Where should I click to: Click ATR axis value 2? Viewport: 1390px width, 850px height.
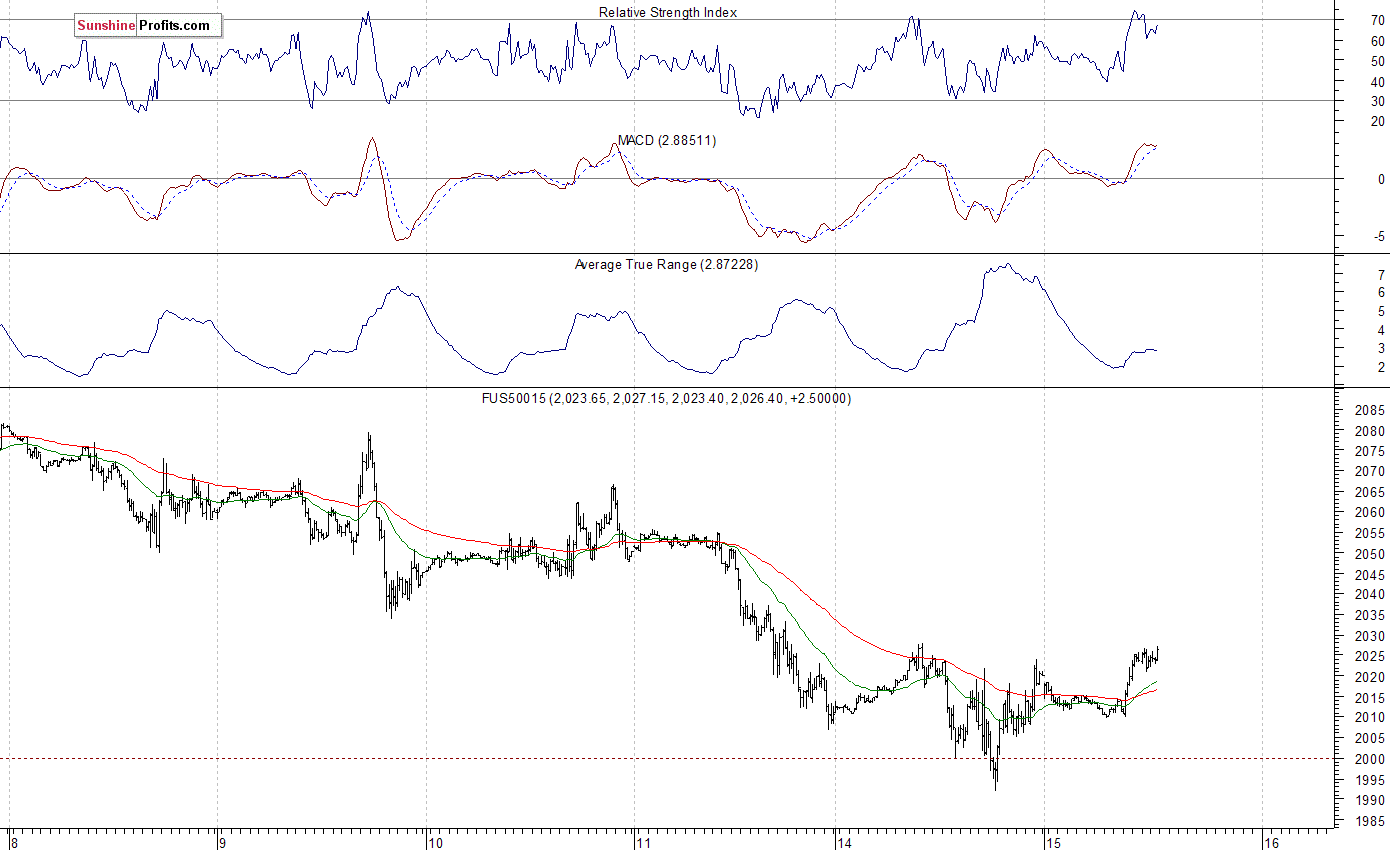point(1381,368)
